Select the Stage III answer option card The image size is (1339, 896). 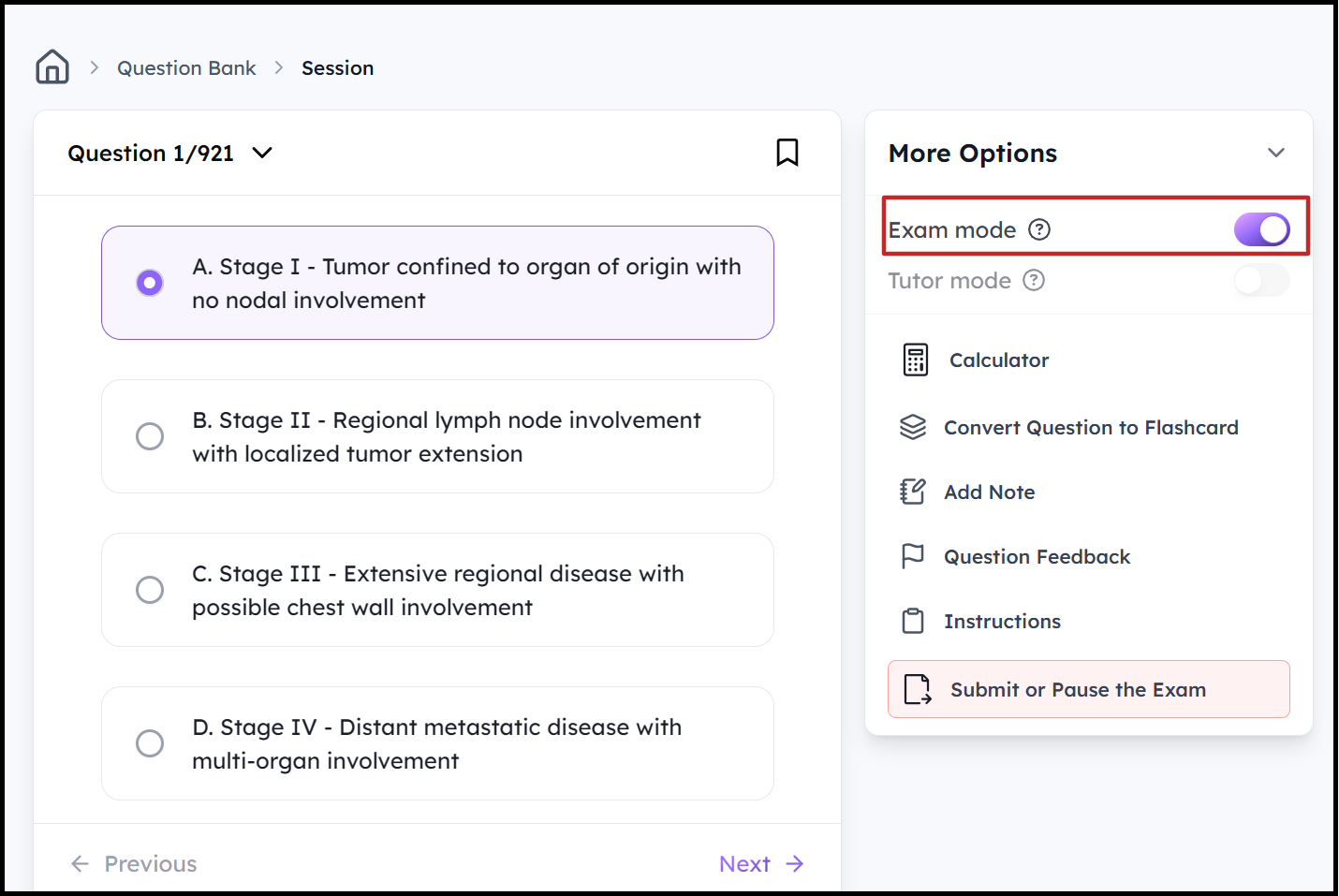coord(437,590)
